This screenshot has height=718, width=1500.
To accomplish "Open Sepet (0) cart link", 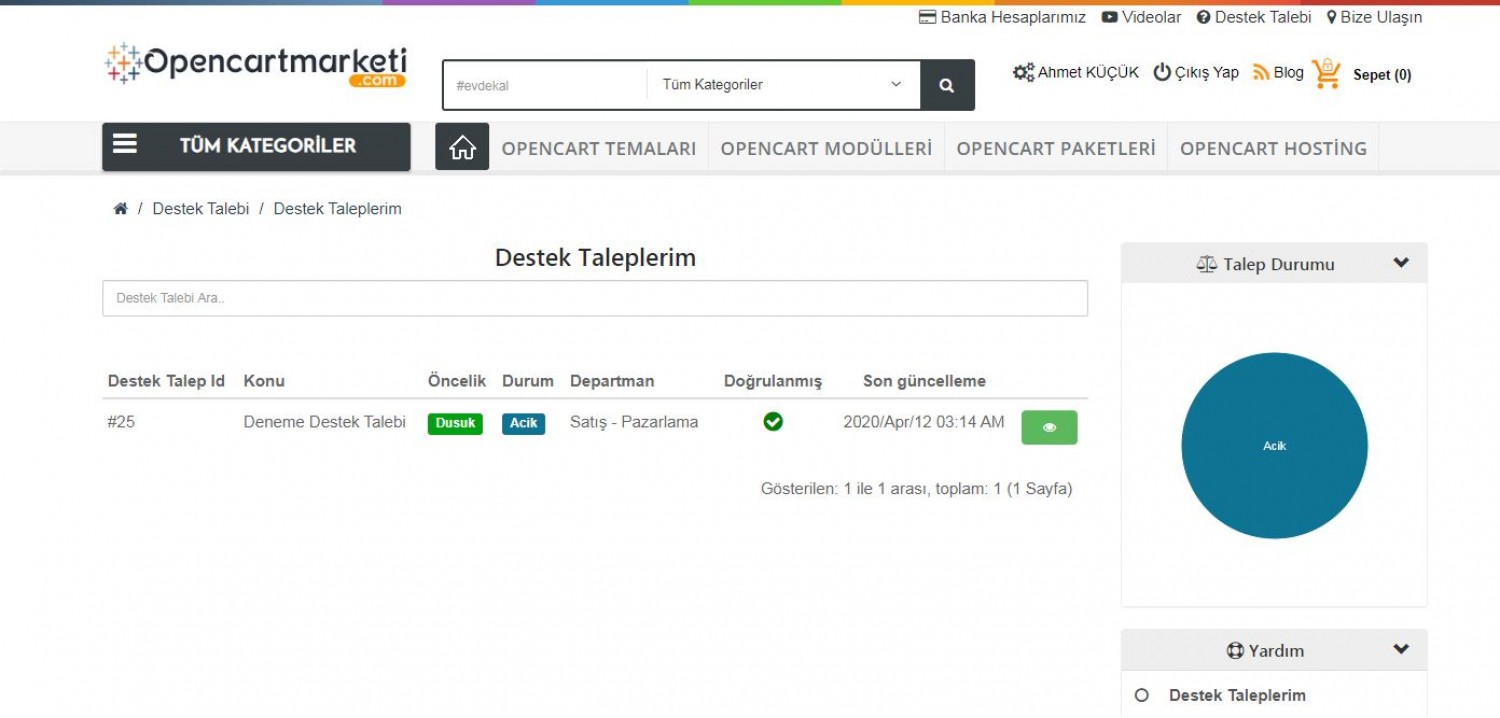I will pos(1382,75).
